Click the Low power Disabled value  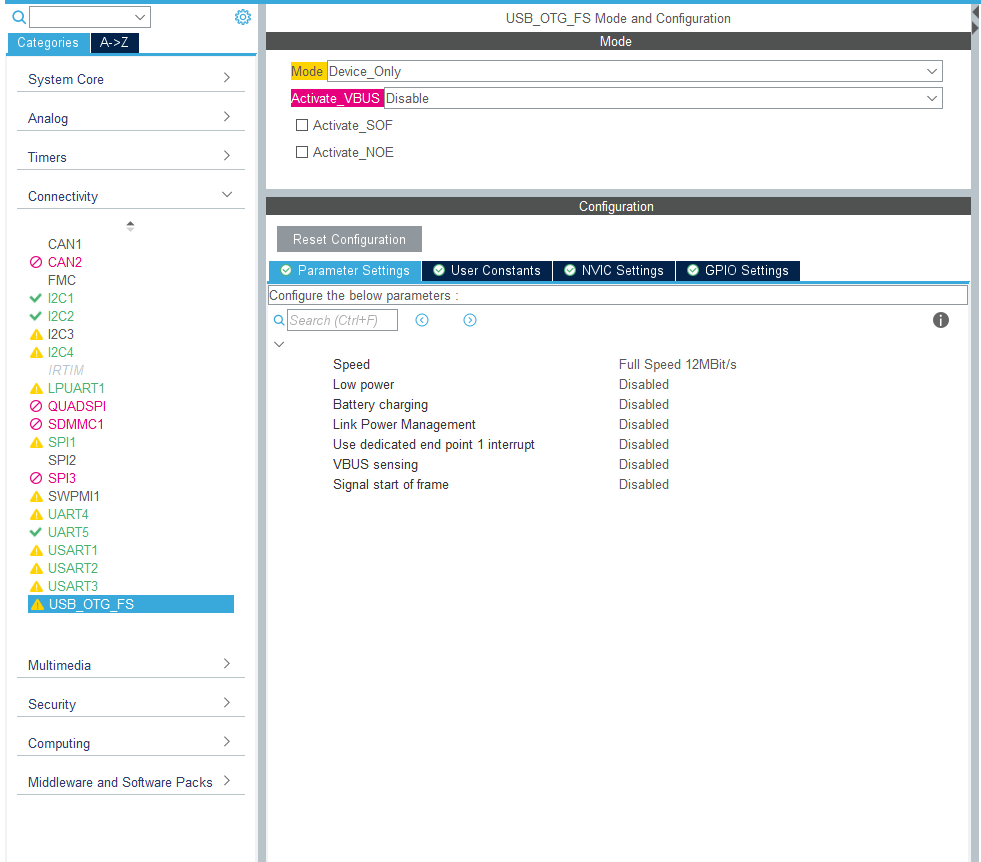tap(644, 384)
